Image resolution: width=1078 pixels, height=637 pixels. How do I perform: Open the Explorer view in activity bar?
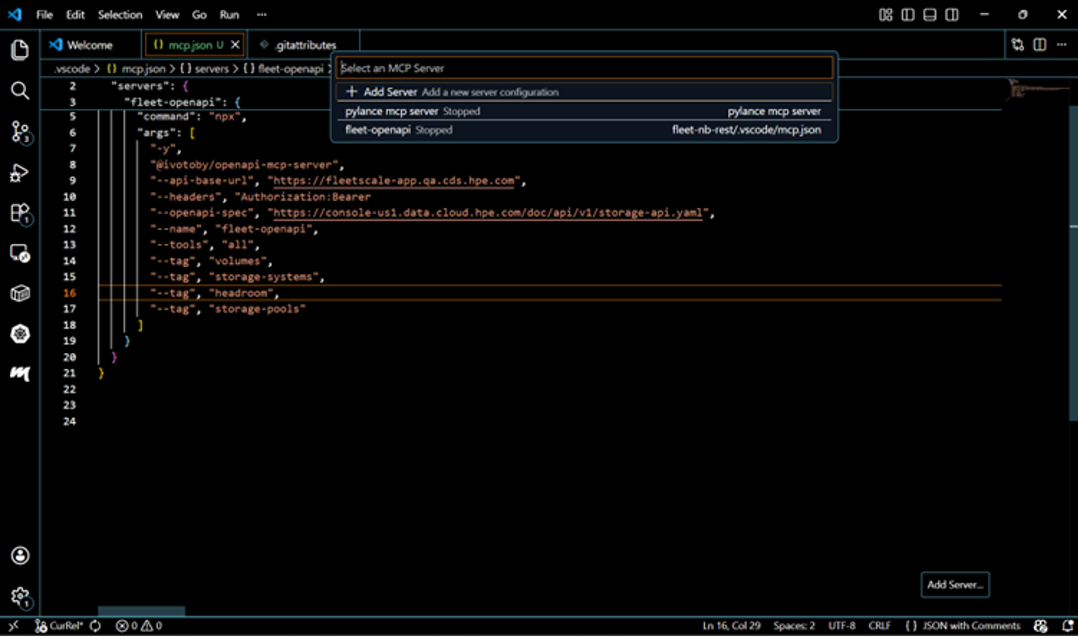pos(20,50)
